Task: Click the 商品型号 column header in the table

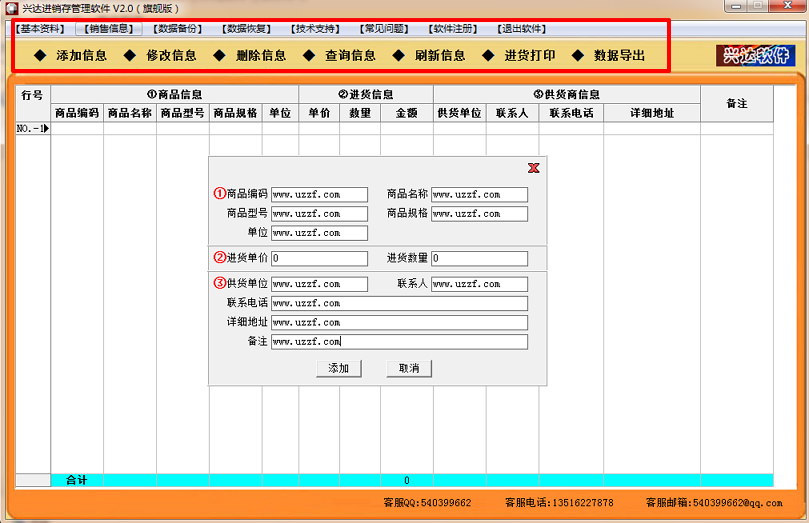Action: pyautogui.click(x=183, y=113)
